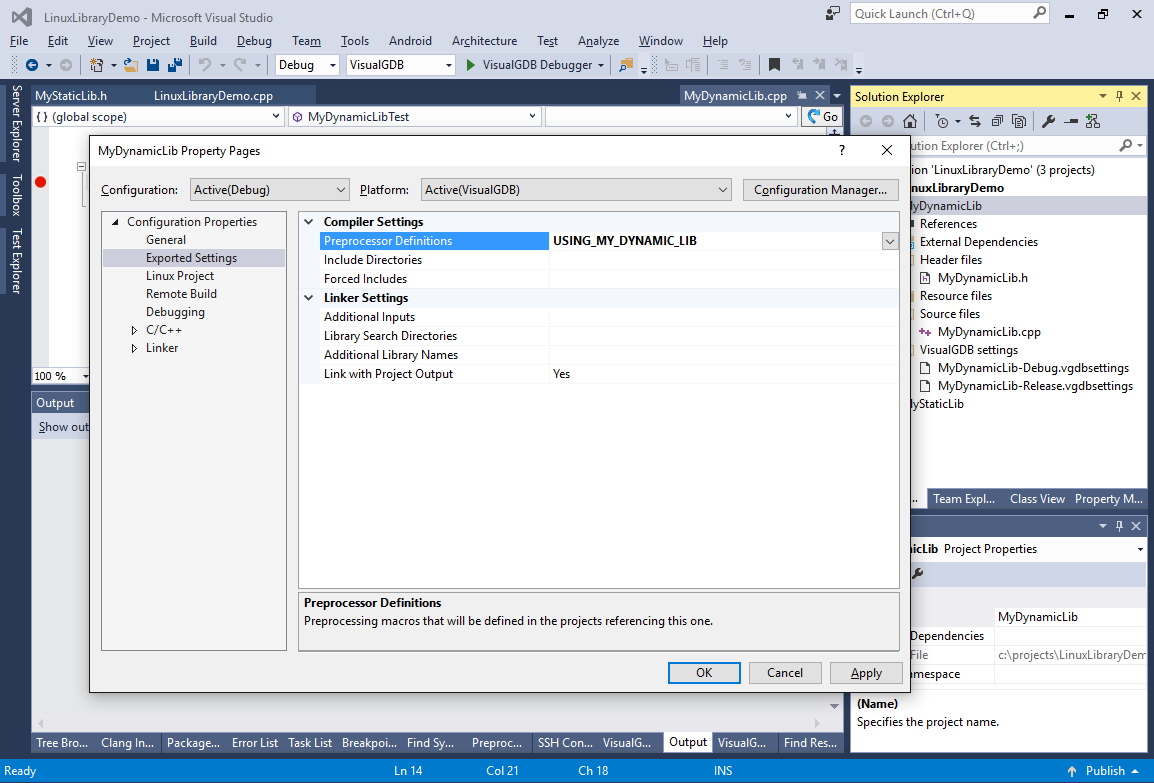This screenshot has height=783, width=1154.
Task: Switch to the LinuxLibraryDemo.cpp editor tab
Action: click(213, 96)
